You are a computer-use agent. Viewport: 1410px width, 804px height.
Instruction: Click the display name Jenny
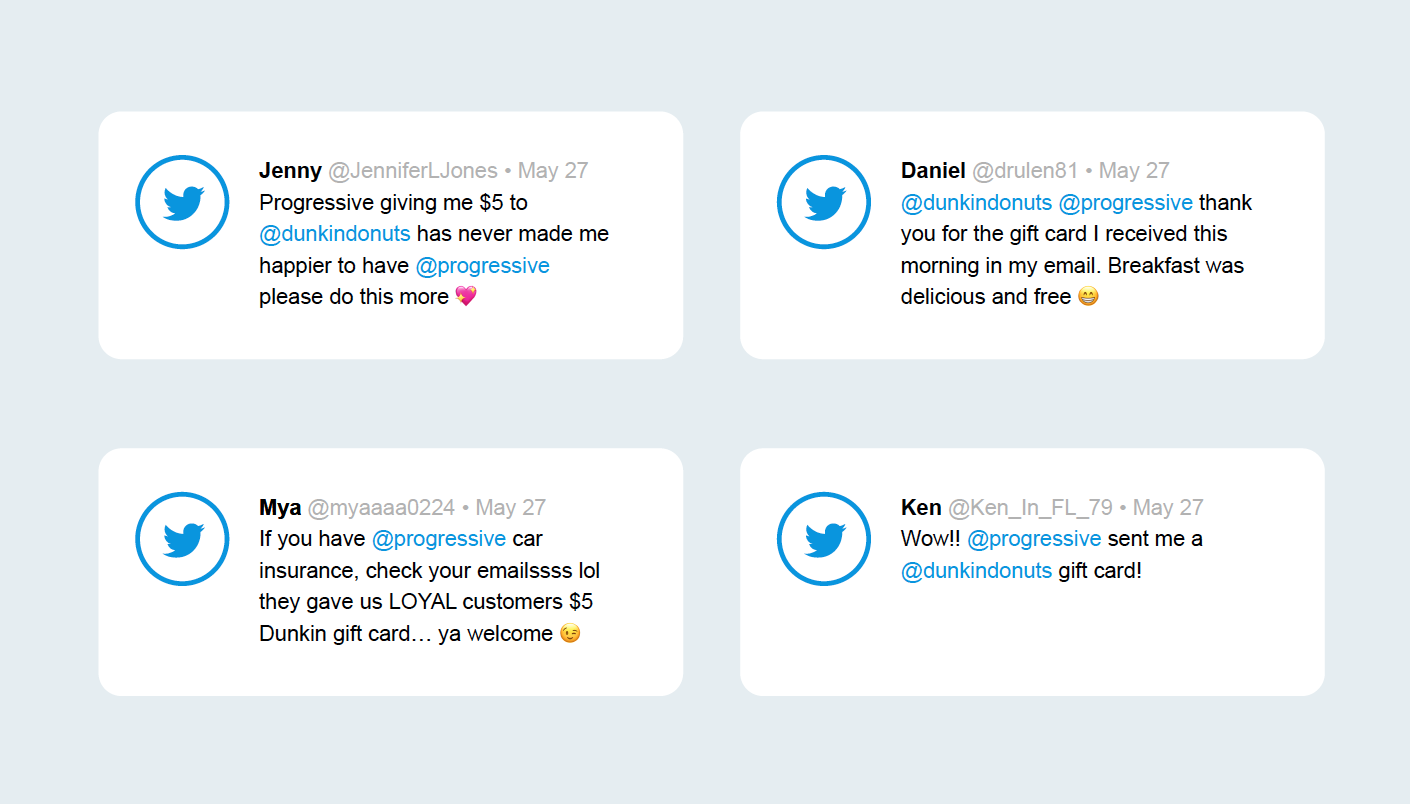click(290, 171)
